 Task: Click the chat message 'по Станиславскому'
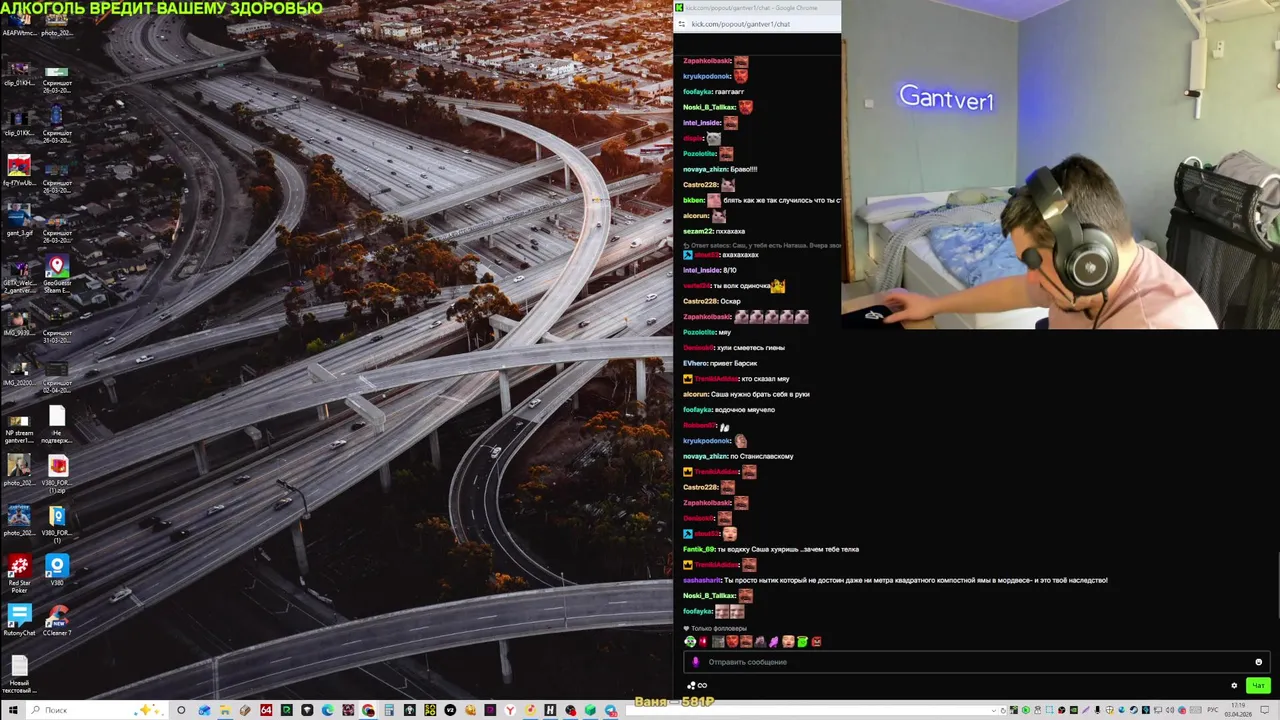tap(762, 456)
